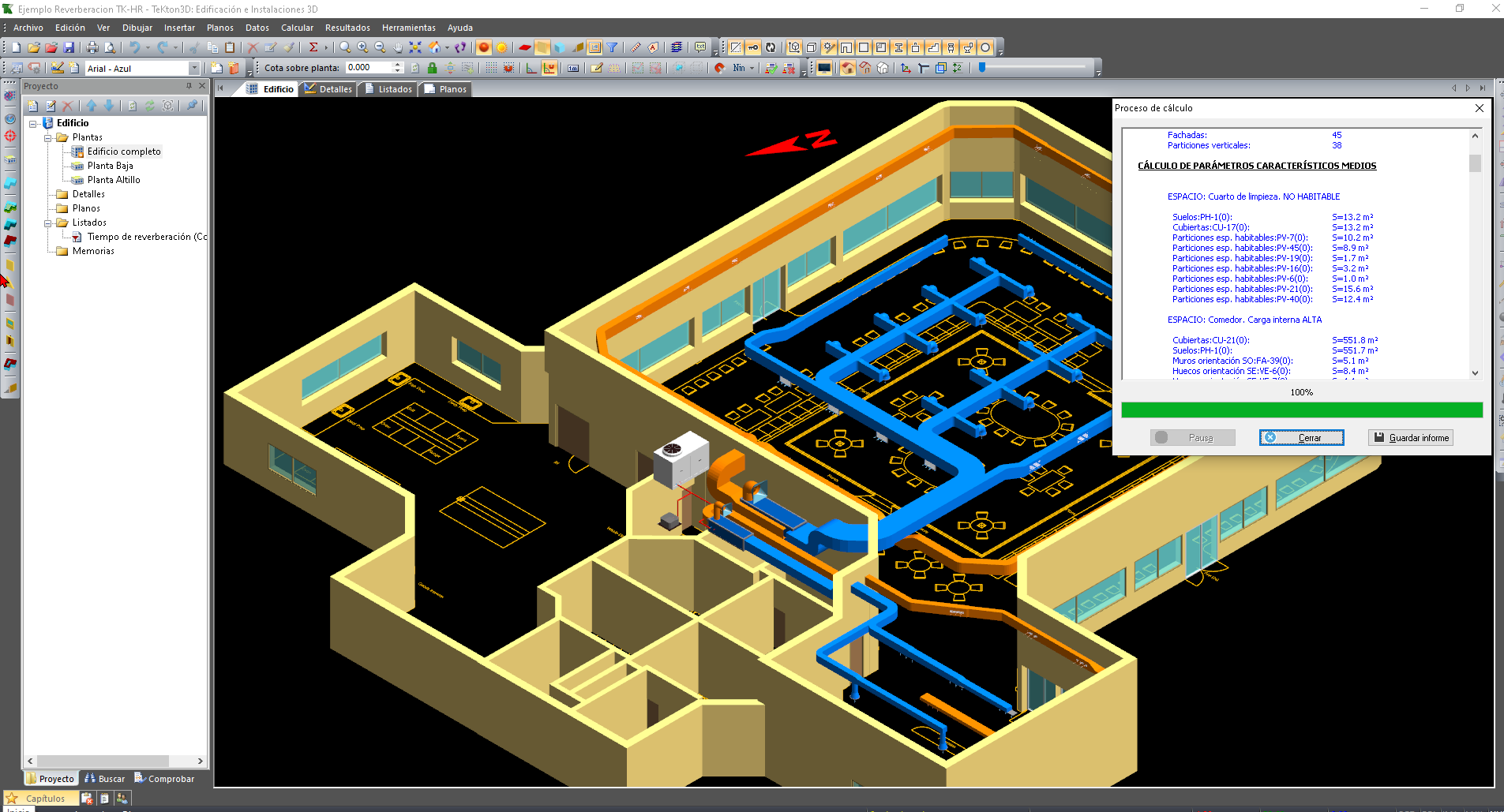The image size is (1504, 812).
Task: Click the green padlock icon
Action: coord(432,68)
